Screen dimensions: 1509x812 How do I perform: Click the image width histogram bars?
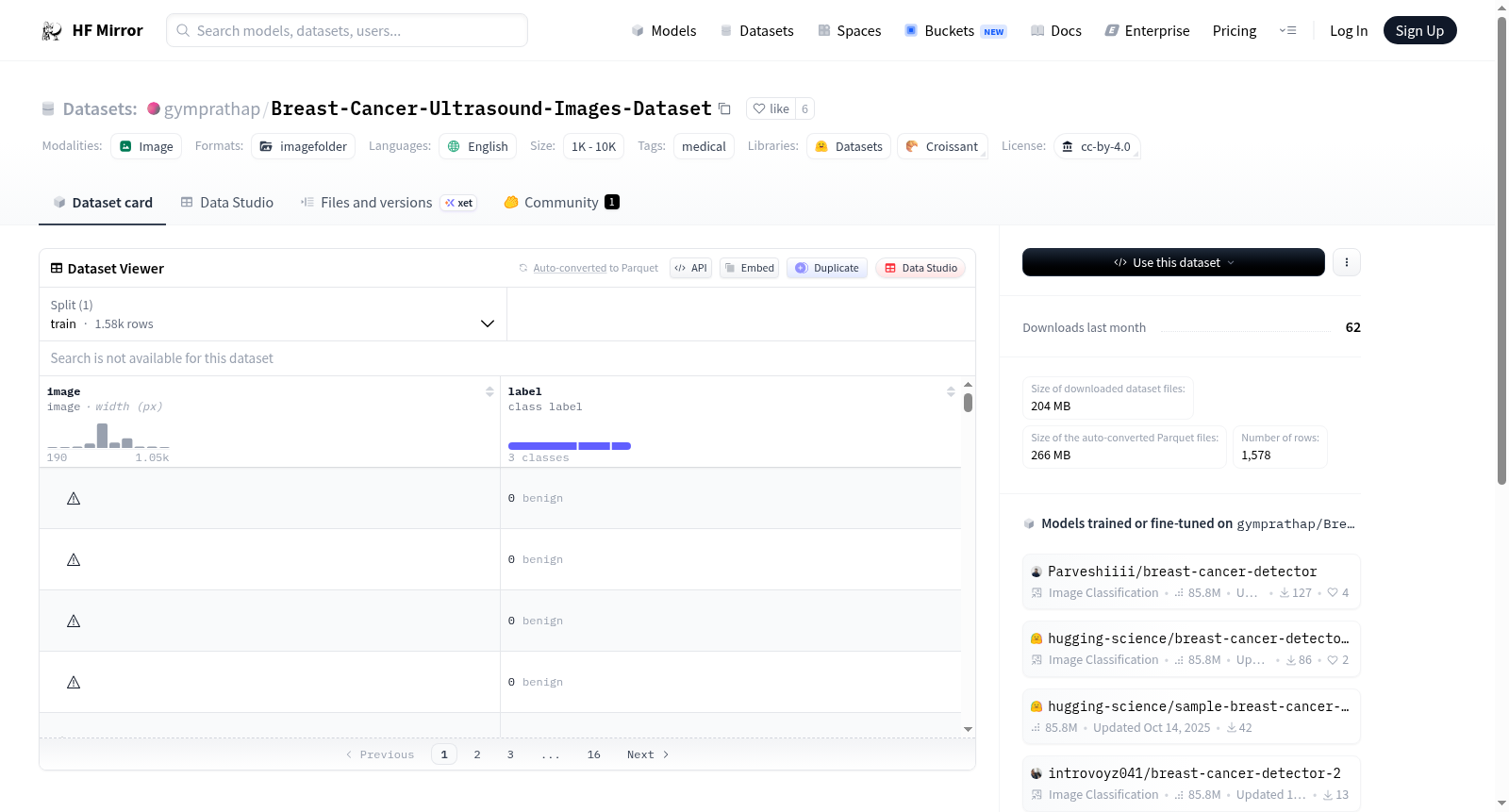tap(108, 436)
